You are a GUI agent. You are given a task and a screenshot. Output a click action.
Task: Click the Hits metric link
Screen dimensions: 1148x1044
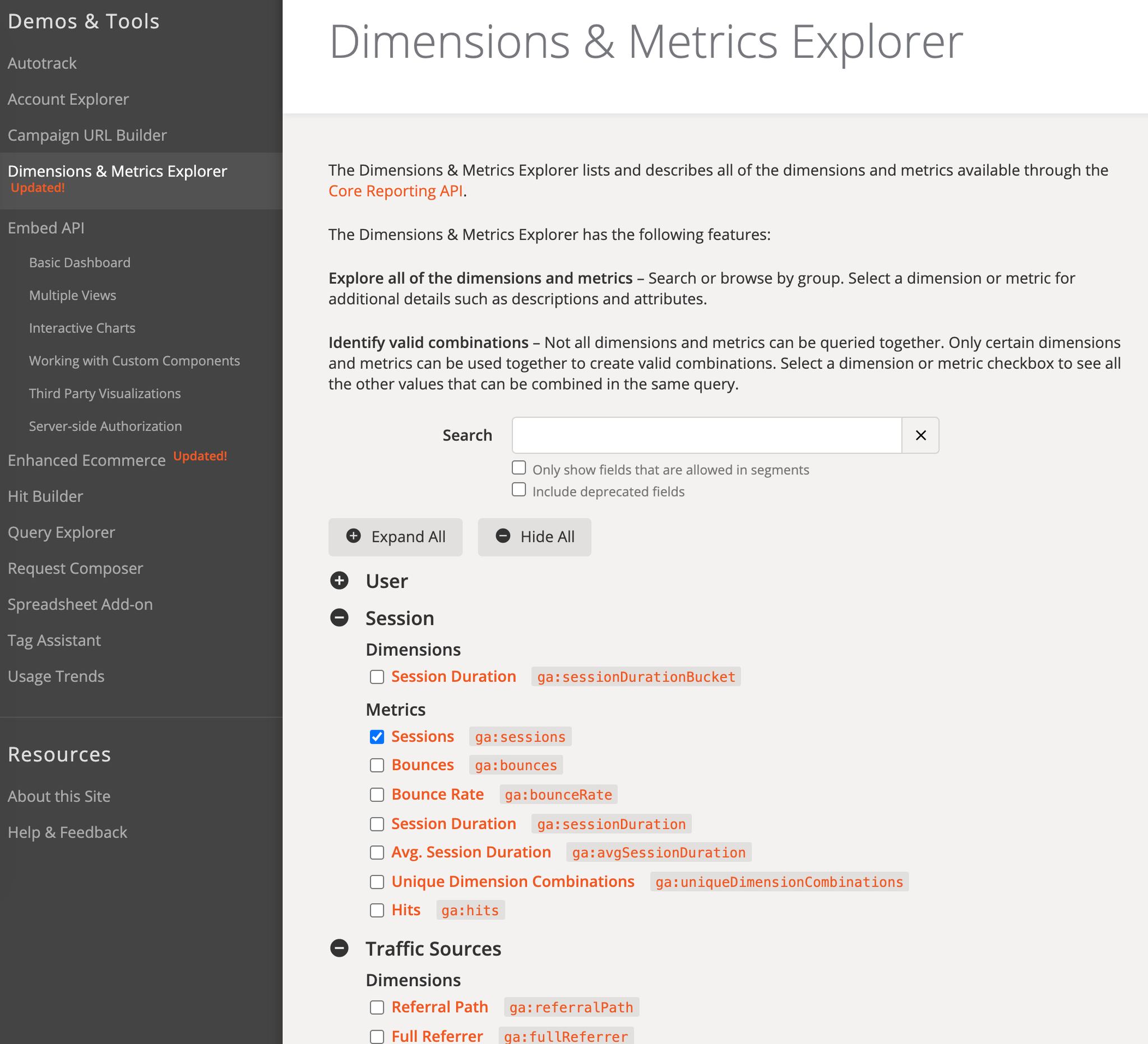(x=406, y=910)
